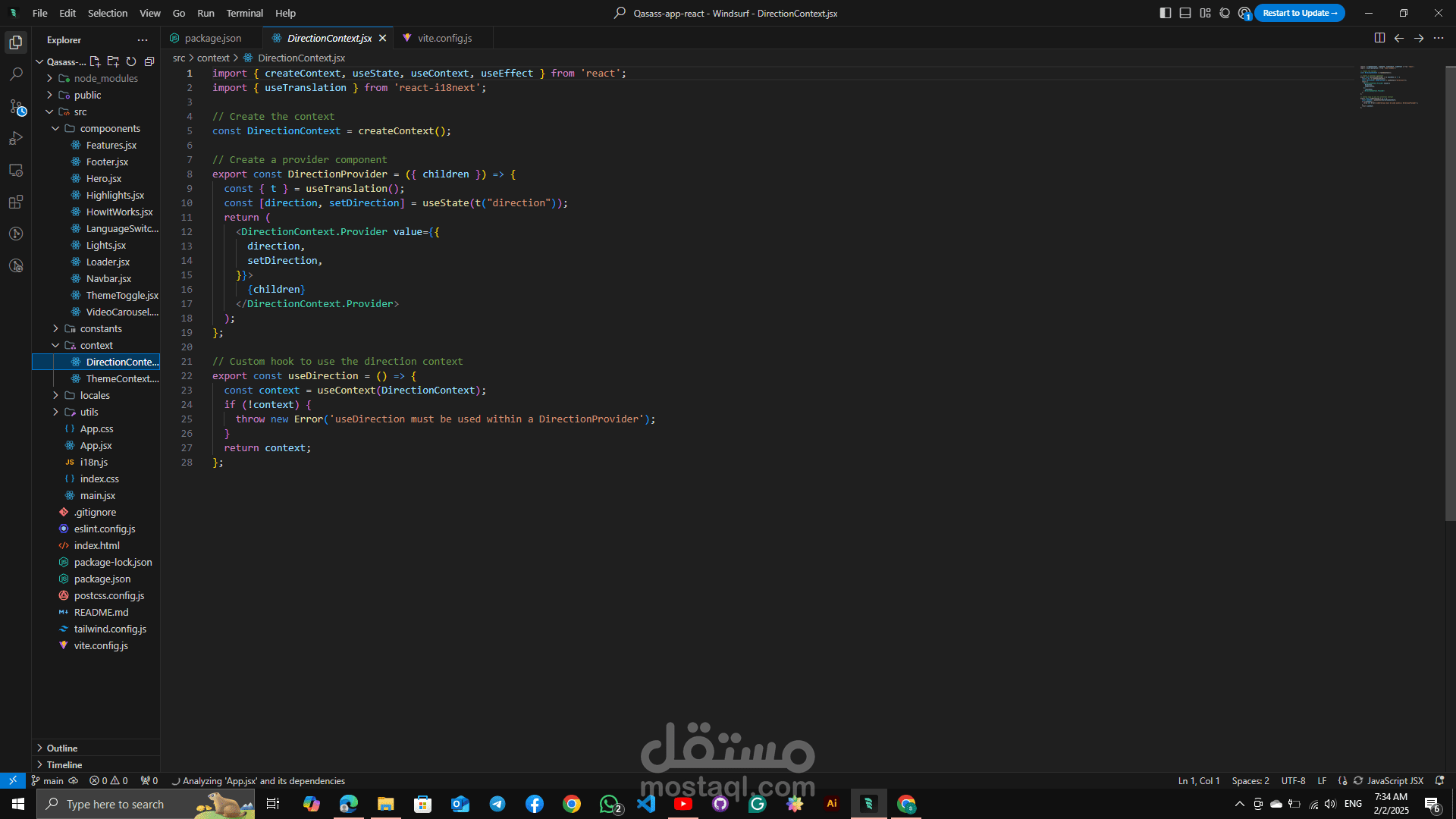Viewport: 1456px width, 819px height.
Task: Toggle notifications bell in status bar
Action: click(1439, 780)
